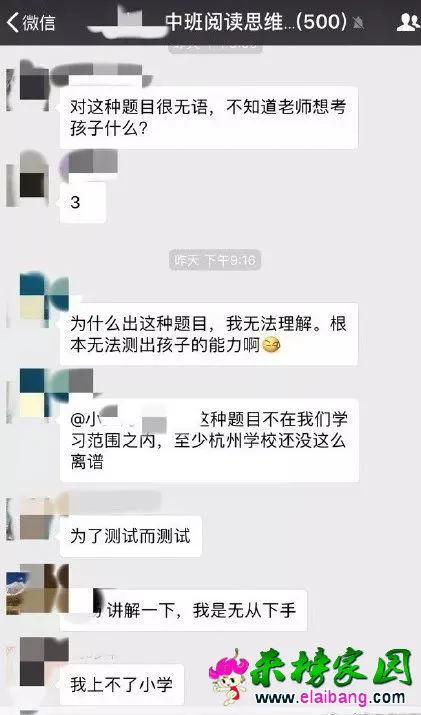Tap avatar beside the @小 mention message

click(x=41, y=393)
